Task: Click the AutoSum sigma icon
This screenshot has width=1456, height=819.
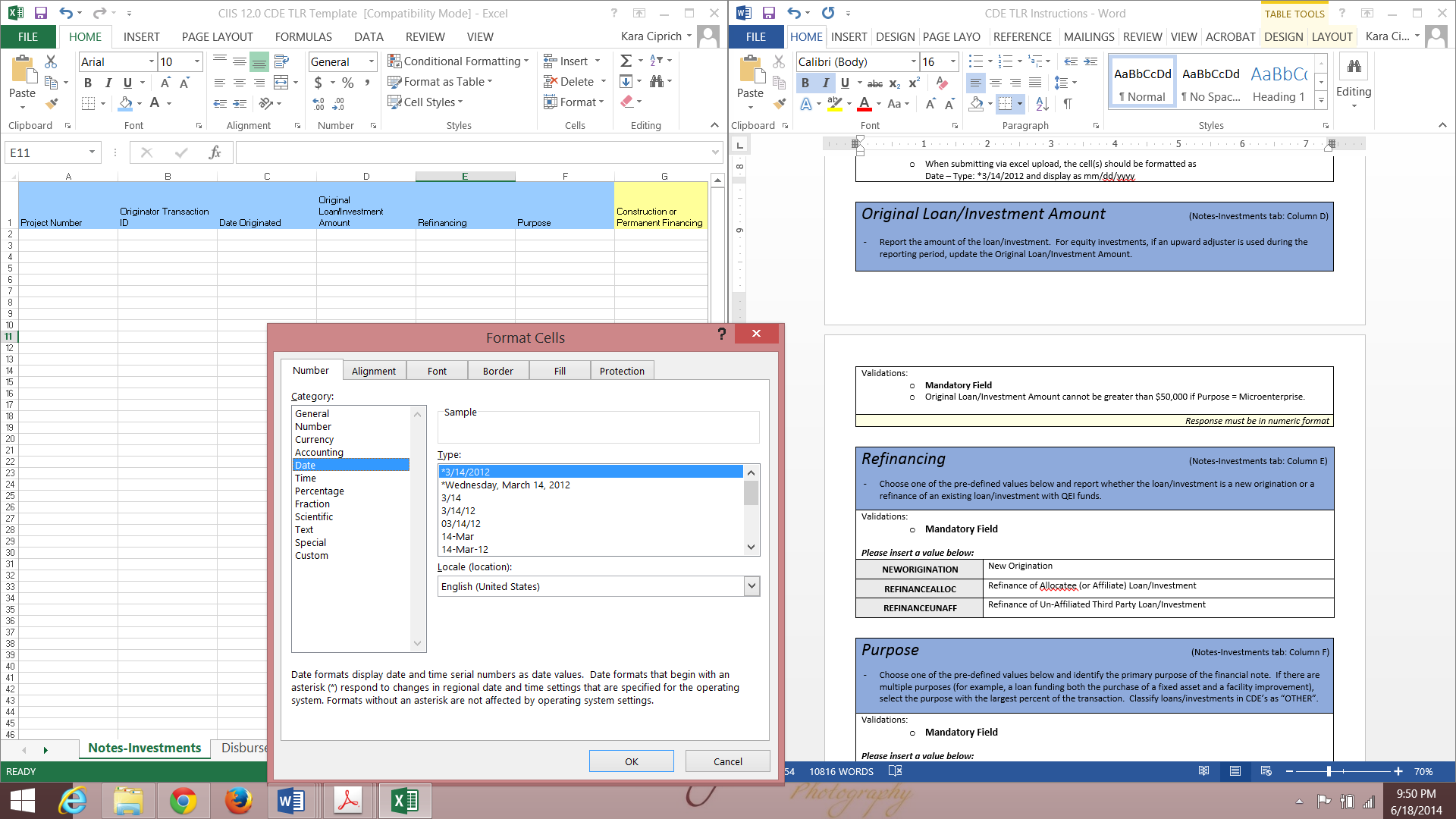Action: pos(626,61)
